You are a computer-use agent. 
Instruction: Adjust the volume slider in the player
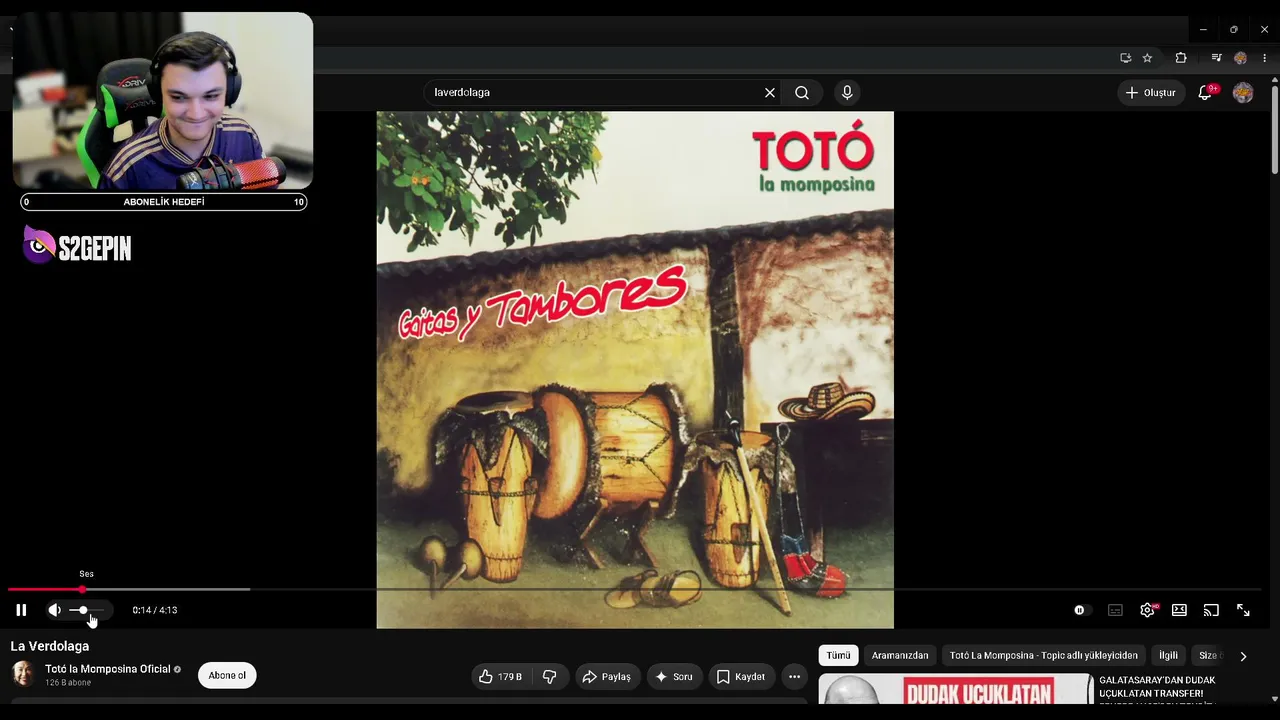pos(86,610)
